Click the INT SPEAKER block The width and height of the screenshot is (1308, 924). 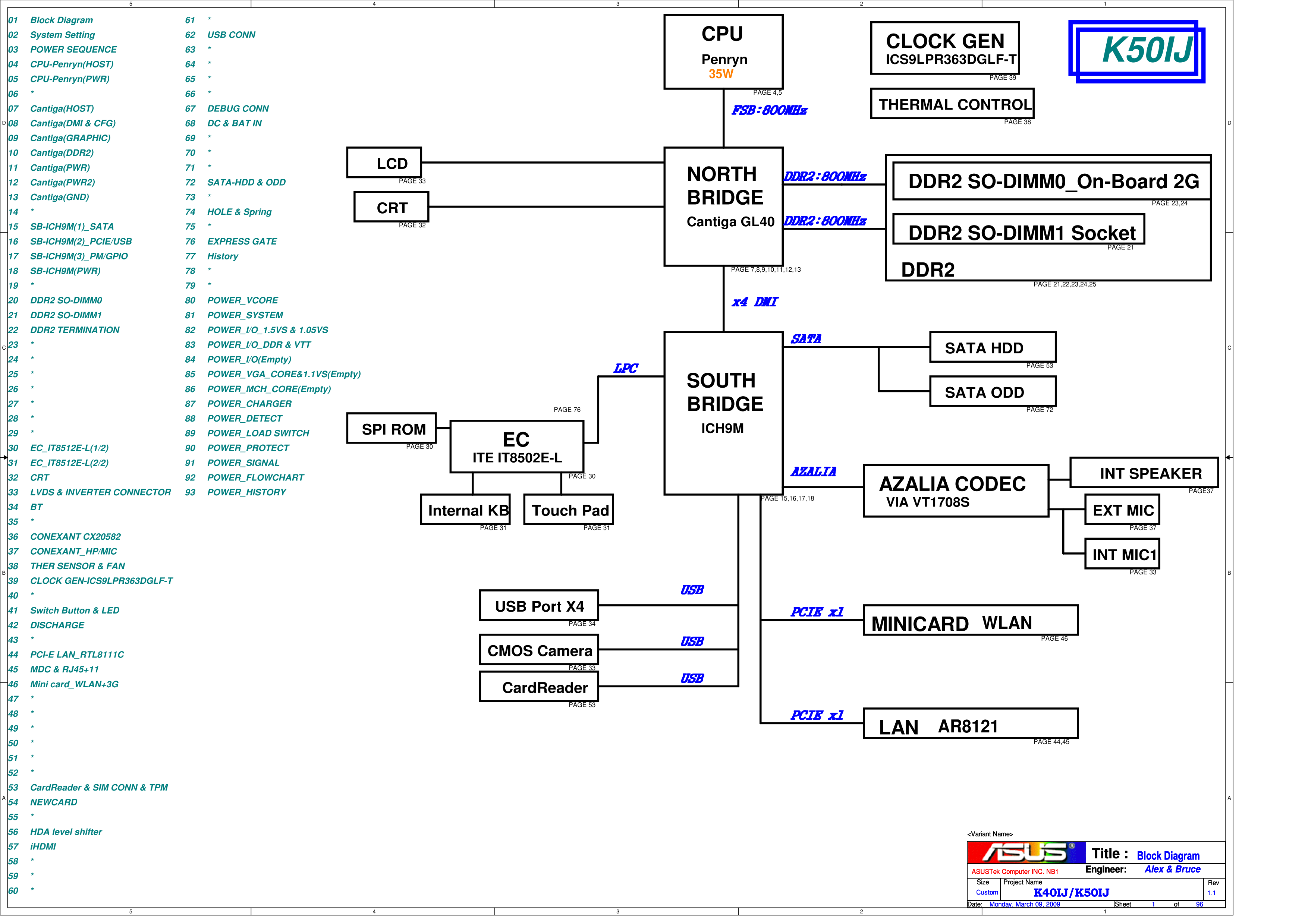point(1144,473)
